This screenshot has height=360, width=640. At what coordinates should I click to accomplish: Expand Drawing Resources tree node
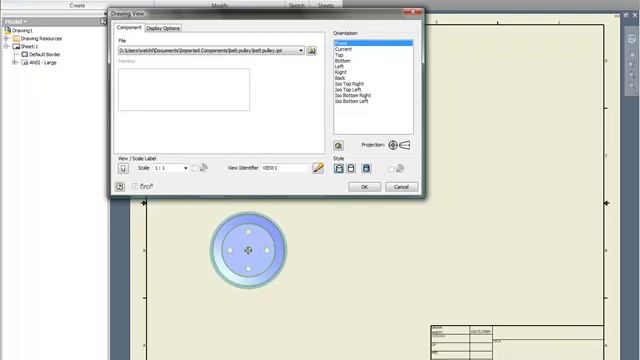(6, 38)
